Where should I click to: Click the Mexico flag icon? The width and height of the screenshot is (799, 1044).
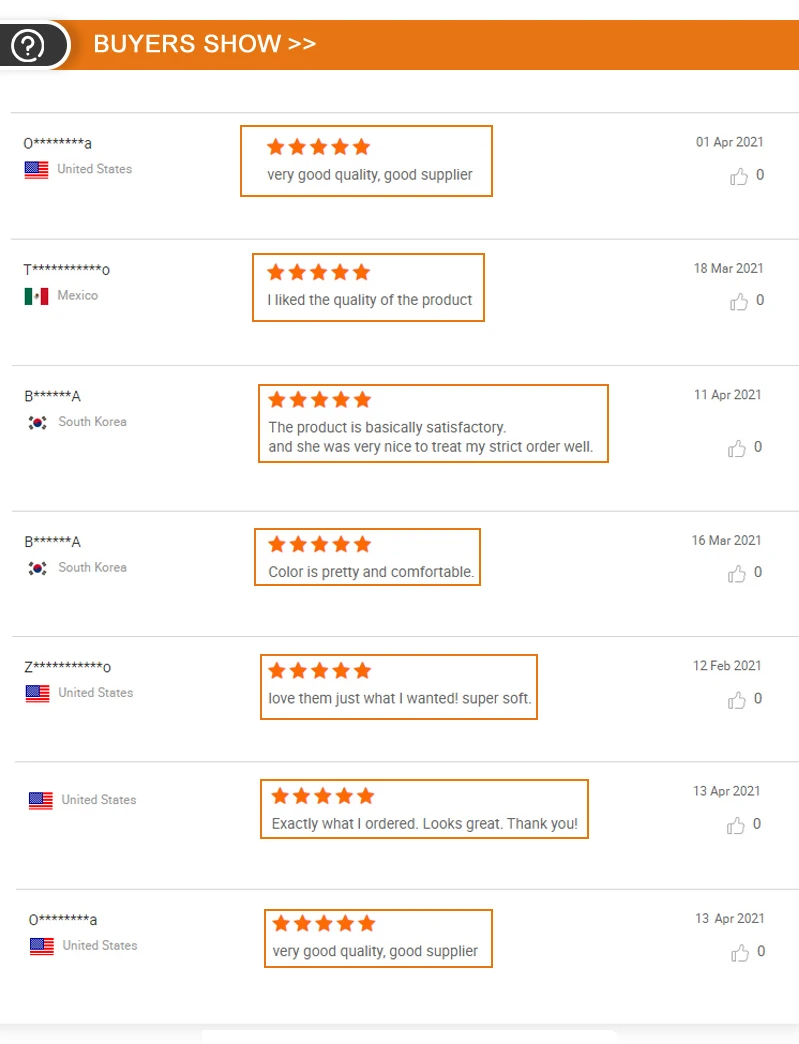tap(37, 296)
